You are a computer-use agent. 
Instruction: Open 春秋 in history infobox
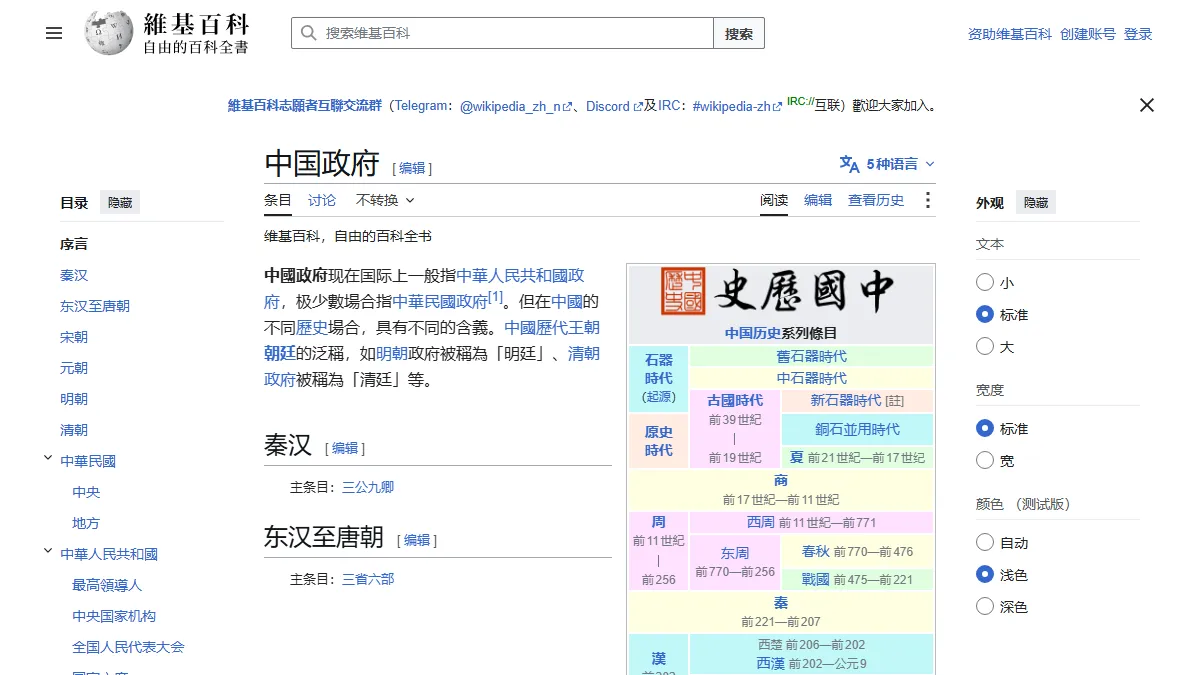816,551
